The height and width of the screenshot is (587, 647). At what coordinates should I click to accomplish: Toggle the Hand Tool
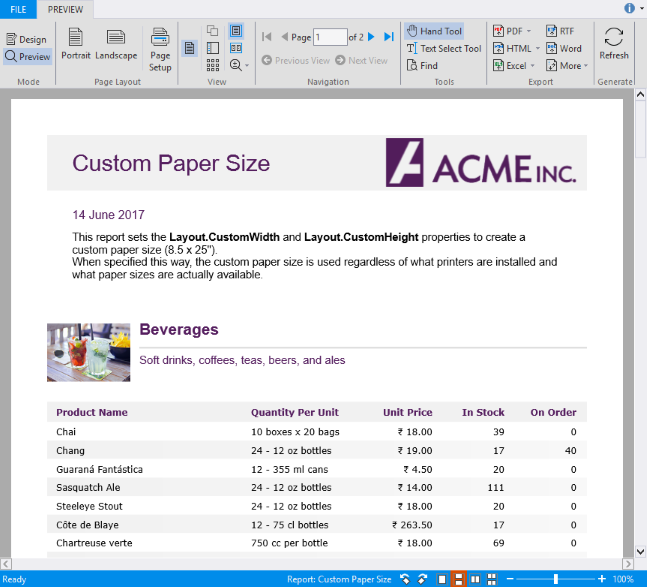tap(434, 31)
